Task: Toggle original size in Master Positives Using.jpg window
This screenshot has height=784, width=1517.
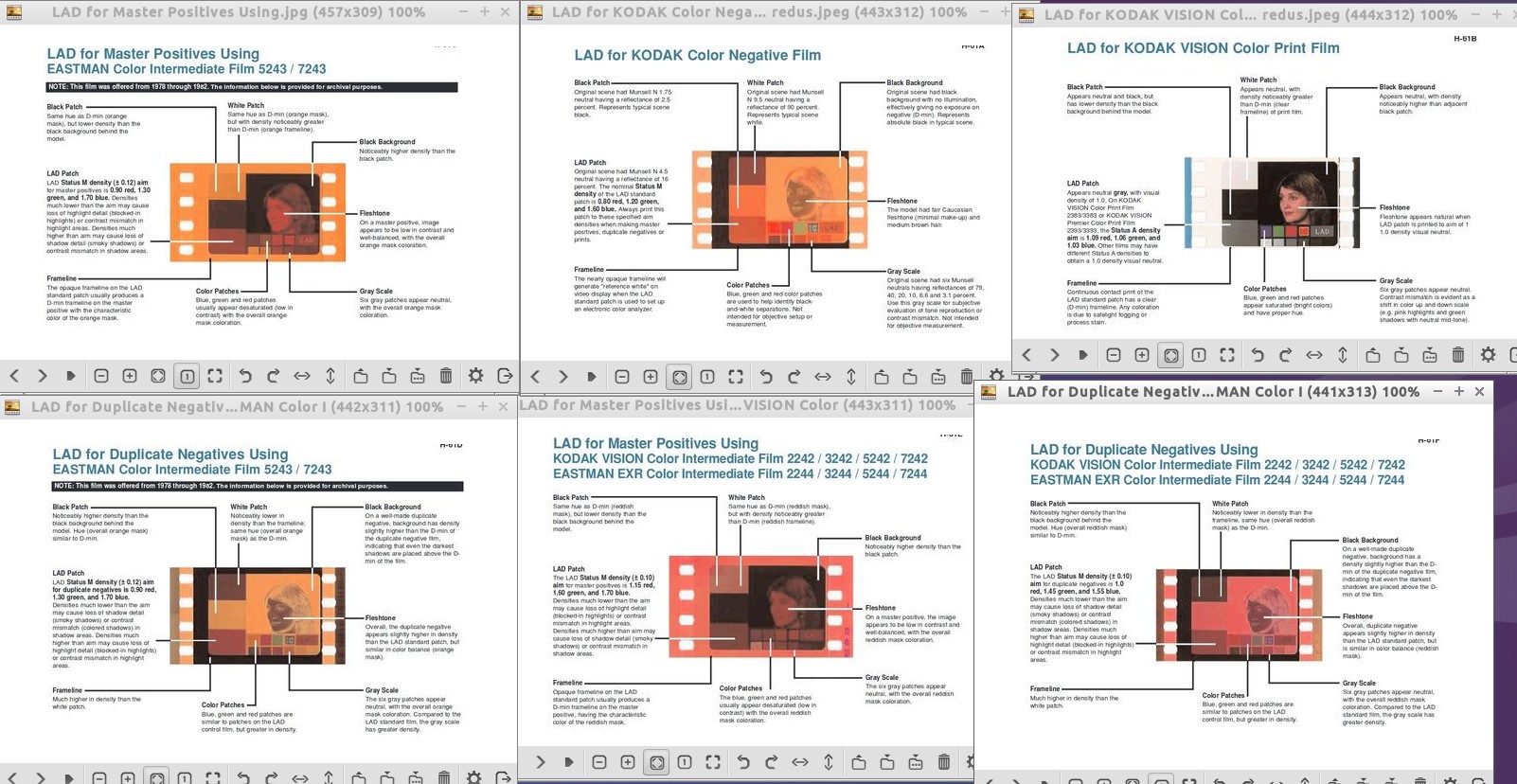Action: tap(187, 376)
